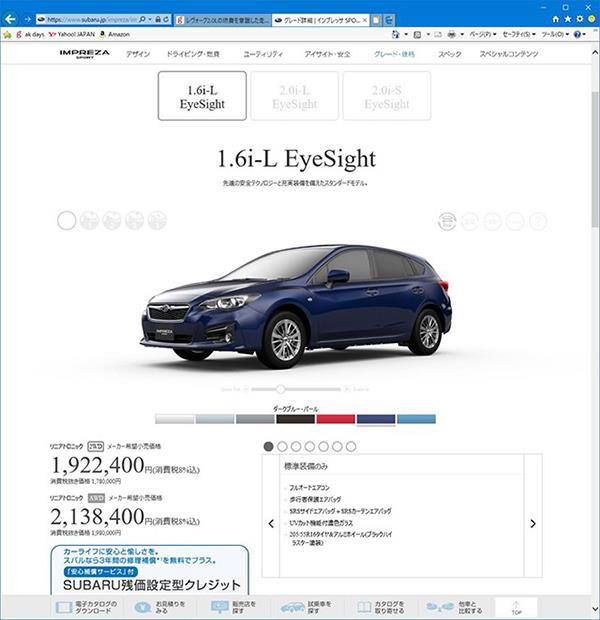Click the feeds icon in command bar
Image resolution: width=600 pixels, height=620 pixels.
[x=417, y=34]
